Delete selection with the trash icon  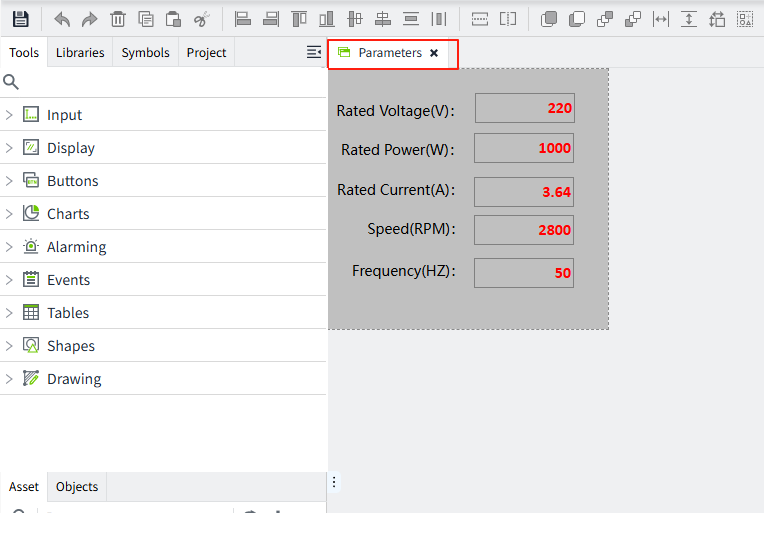[x=117, y=19]
